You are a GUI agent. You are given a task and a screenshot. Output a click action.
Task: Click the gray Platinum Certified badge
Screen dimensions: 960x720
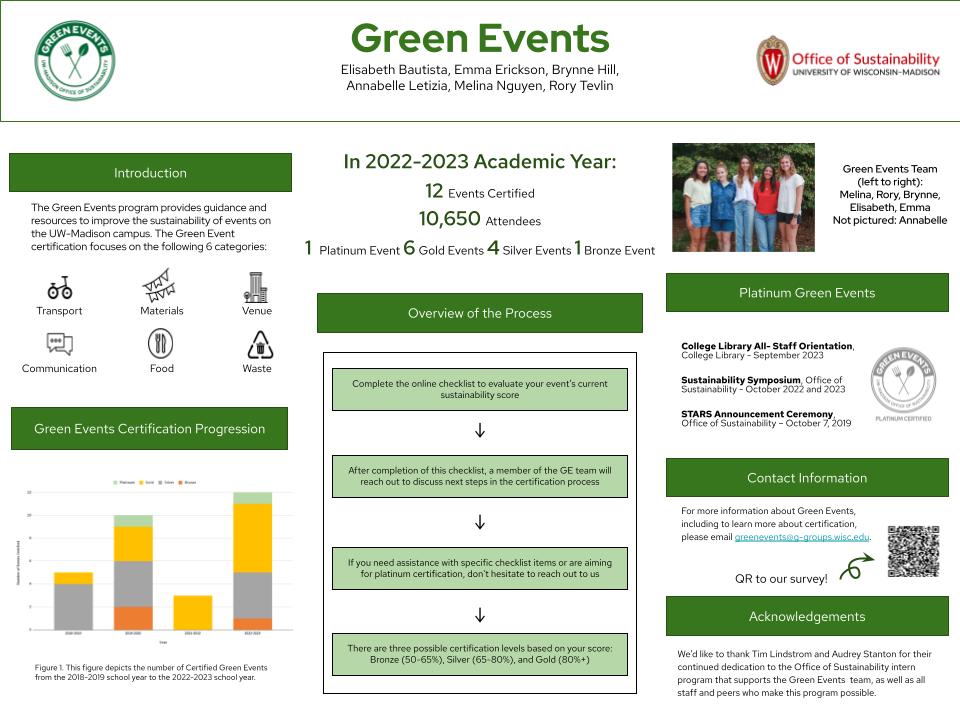pyautogui.click(x=903, y=384)
